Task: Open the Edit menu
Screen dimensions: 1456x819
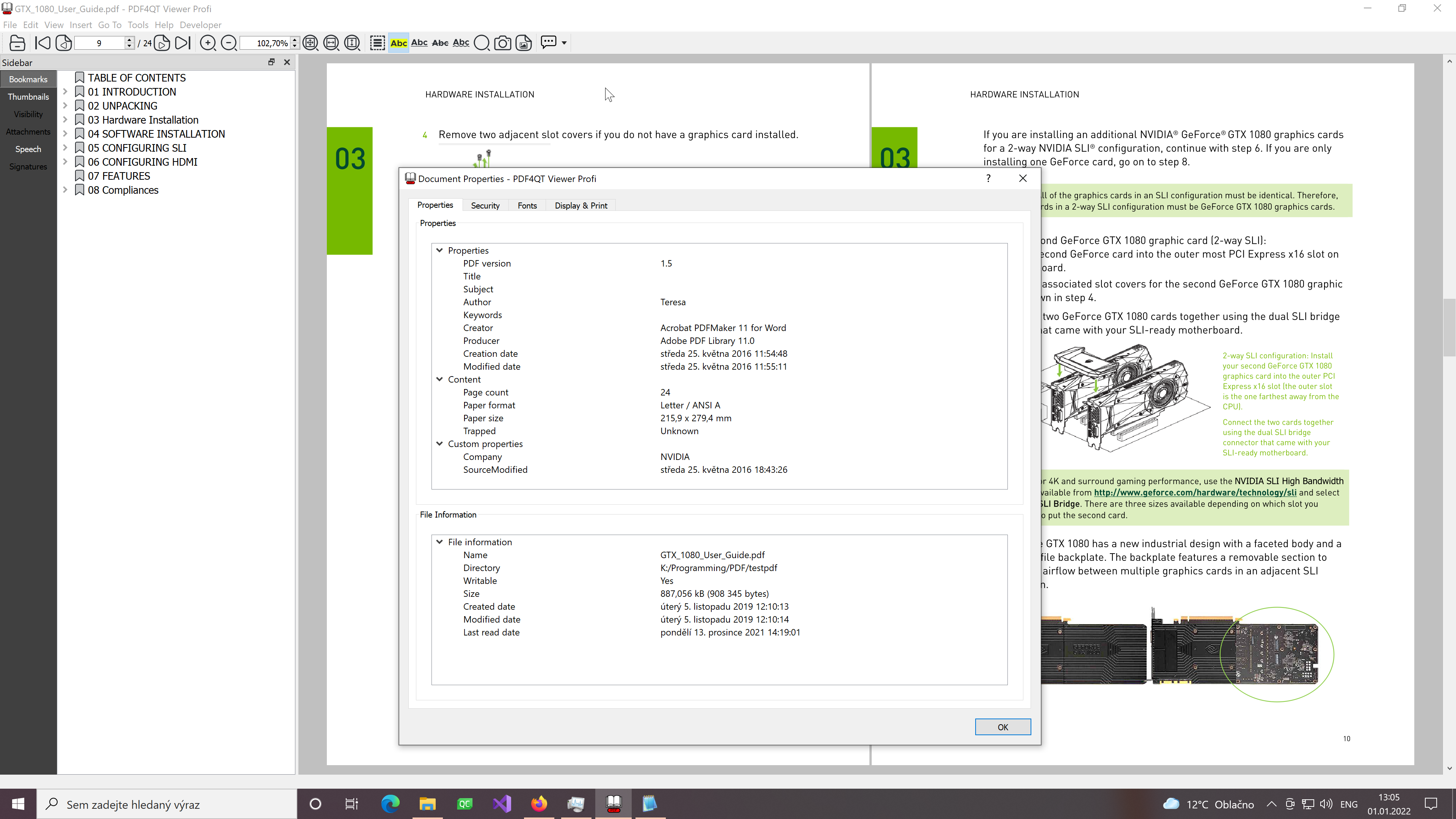Action: pos(30,25)
